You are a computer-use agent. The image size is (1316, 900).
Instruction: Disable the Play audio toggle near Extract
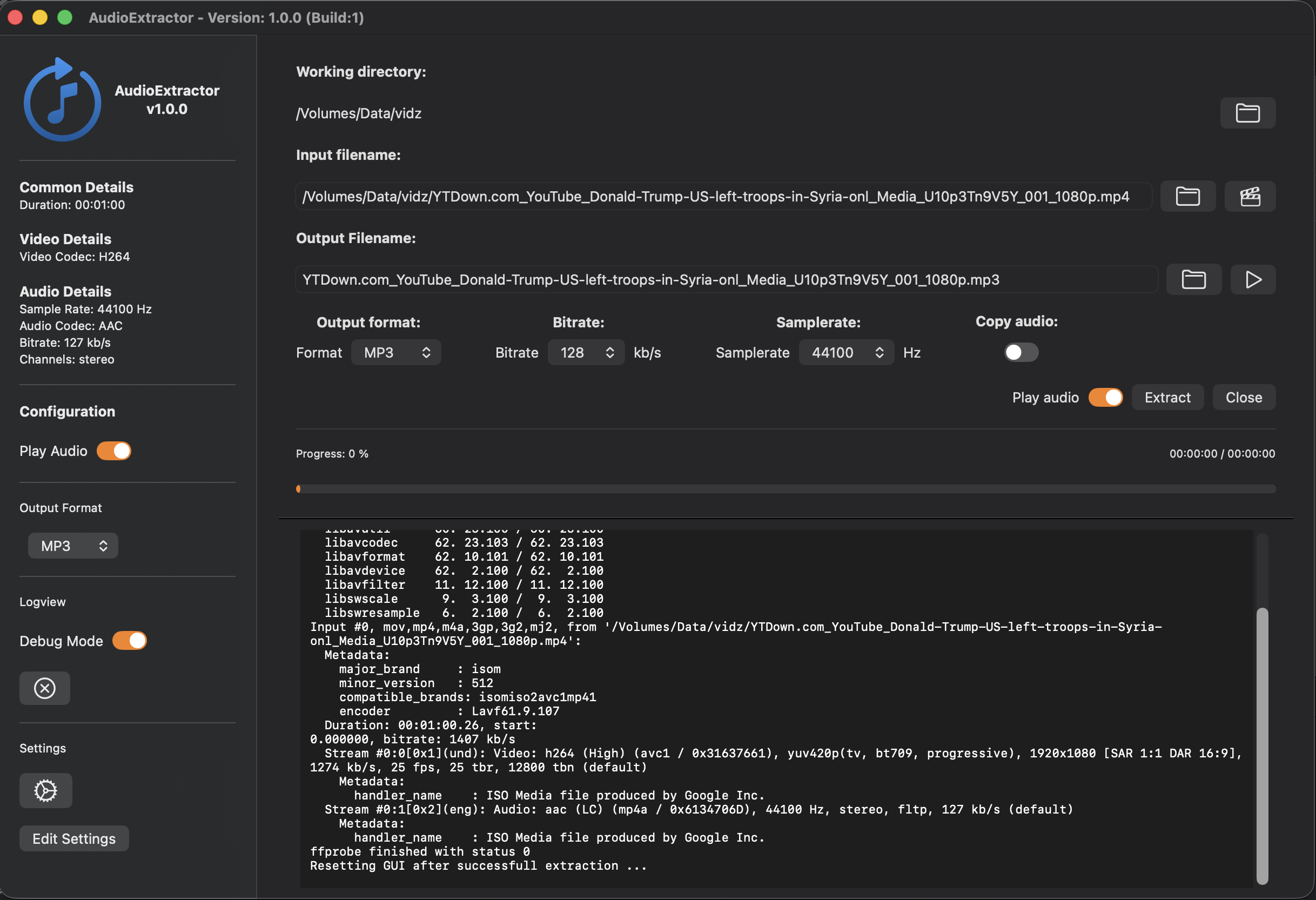tap(1105, 397)
